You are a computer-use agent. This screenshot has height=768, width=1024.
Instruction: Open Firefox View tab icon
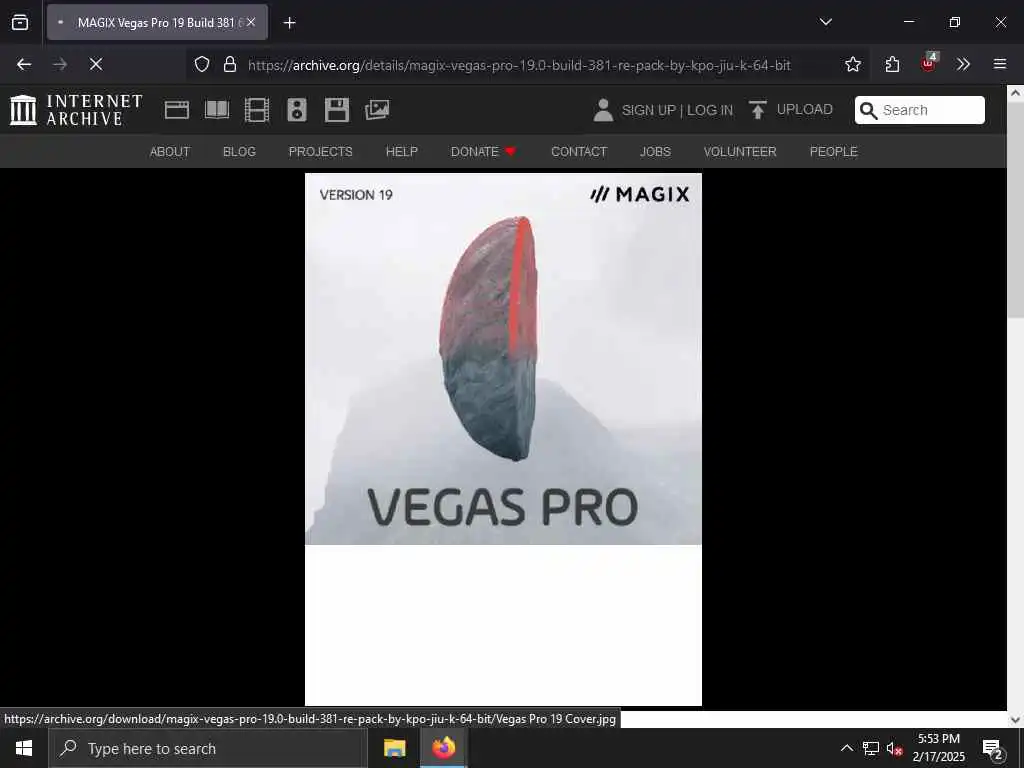(20, 22)
